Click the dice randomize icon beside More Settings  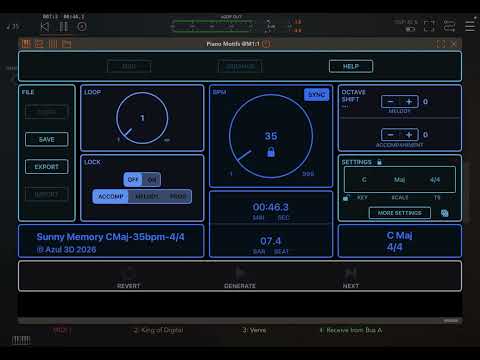(x=444, y=213)
